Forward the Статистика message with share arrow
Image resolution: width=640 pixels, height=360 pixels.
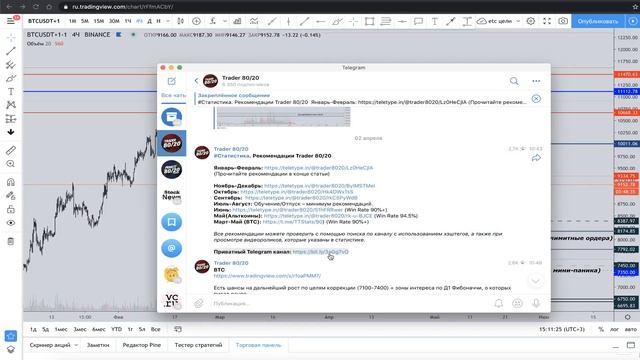[536, 158]
